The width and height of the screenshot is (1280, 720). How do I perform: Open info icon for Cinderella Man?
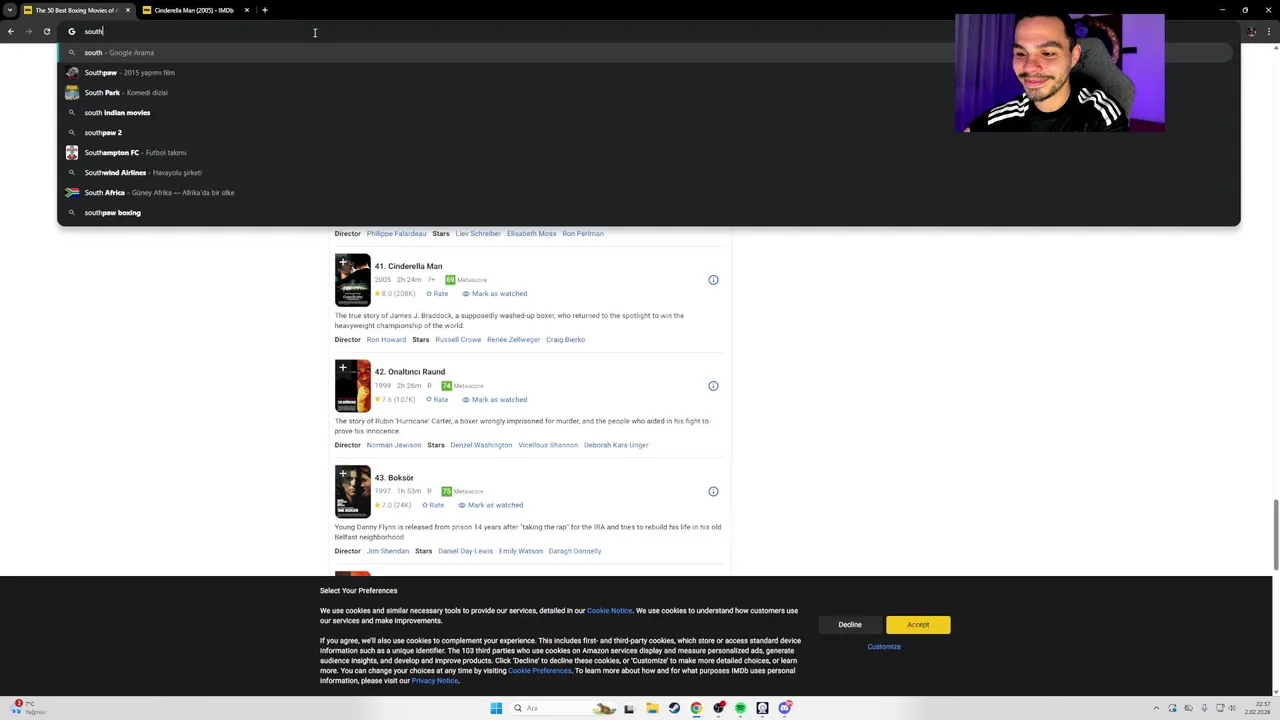[x=713, y=280]
